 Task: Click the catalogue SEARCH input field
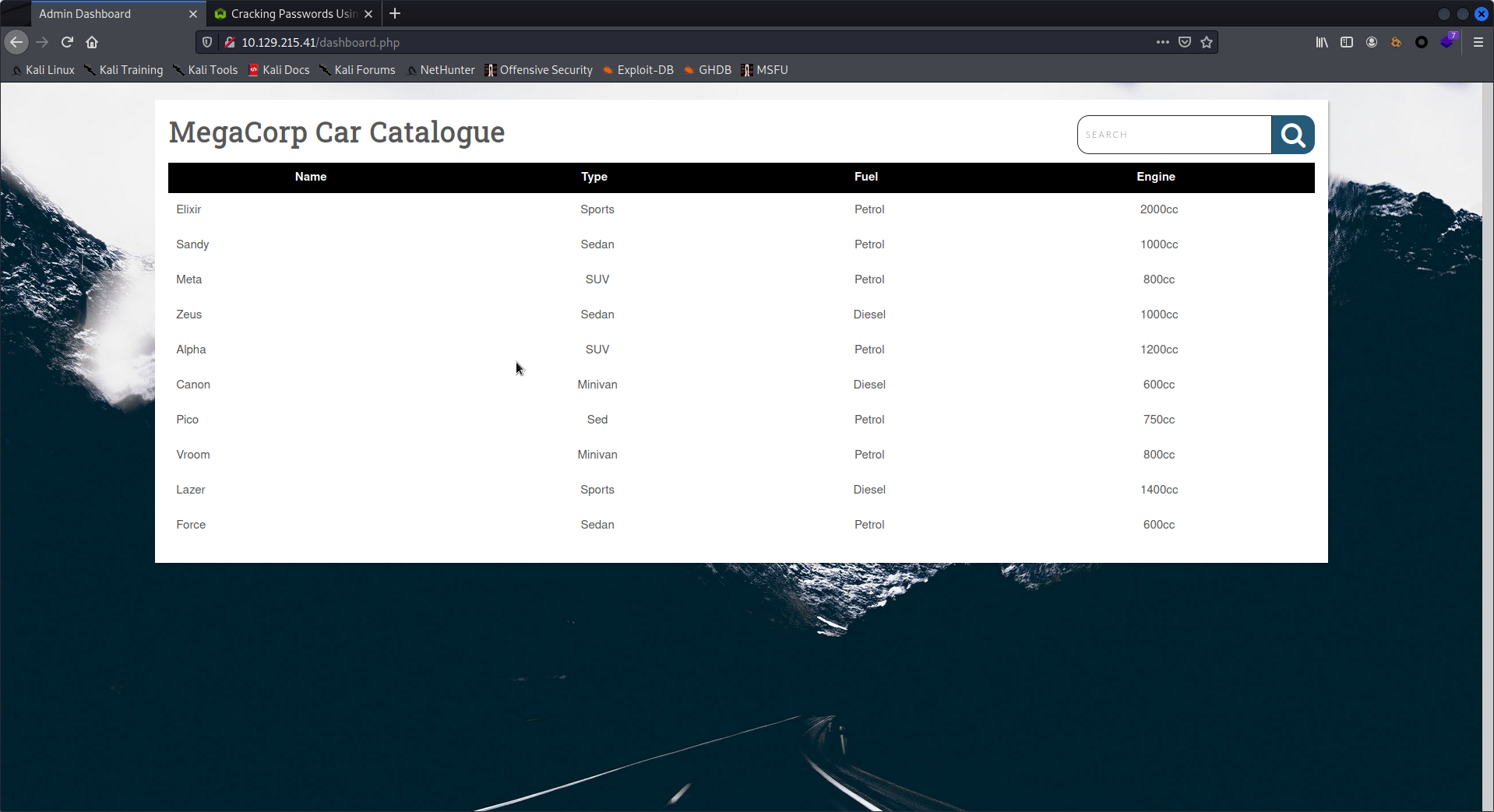pos(1175,135)
